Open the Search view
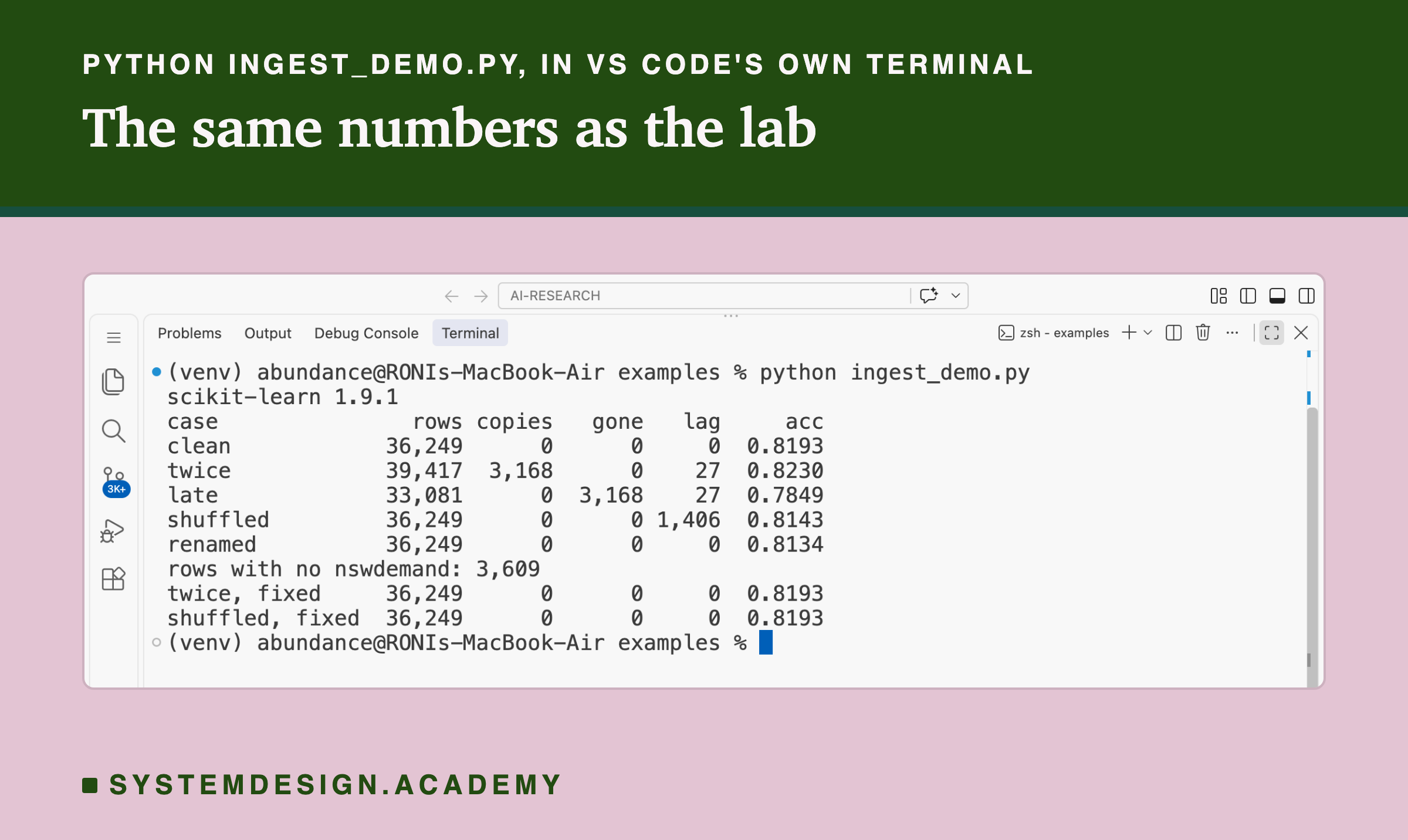 click(113, 431)
